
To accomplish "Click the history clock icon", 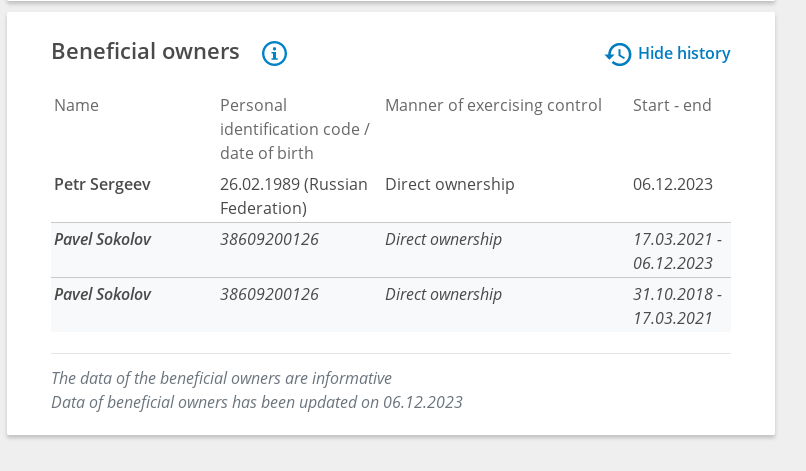I will coord(618,54).
